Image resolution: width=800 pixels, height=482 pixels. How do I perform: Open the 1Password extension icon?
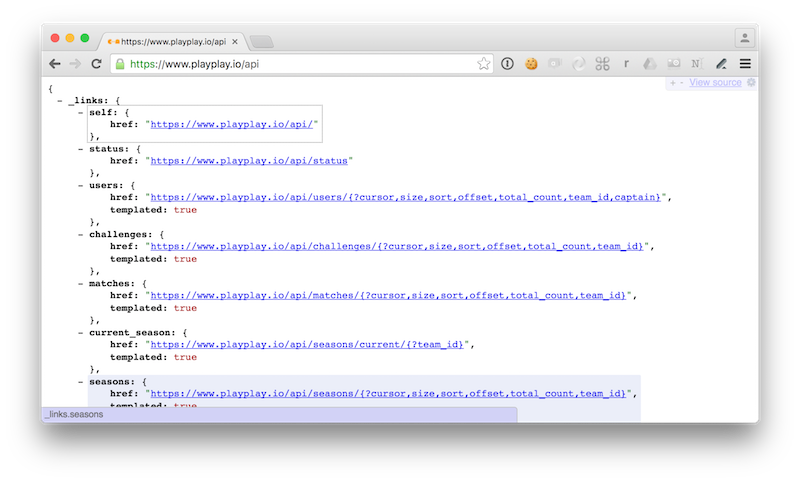click(507, 64)
